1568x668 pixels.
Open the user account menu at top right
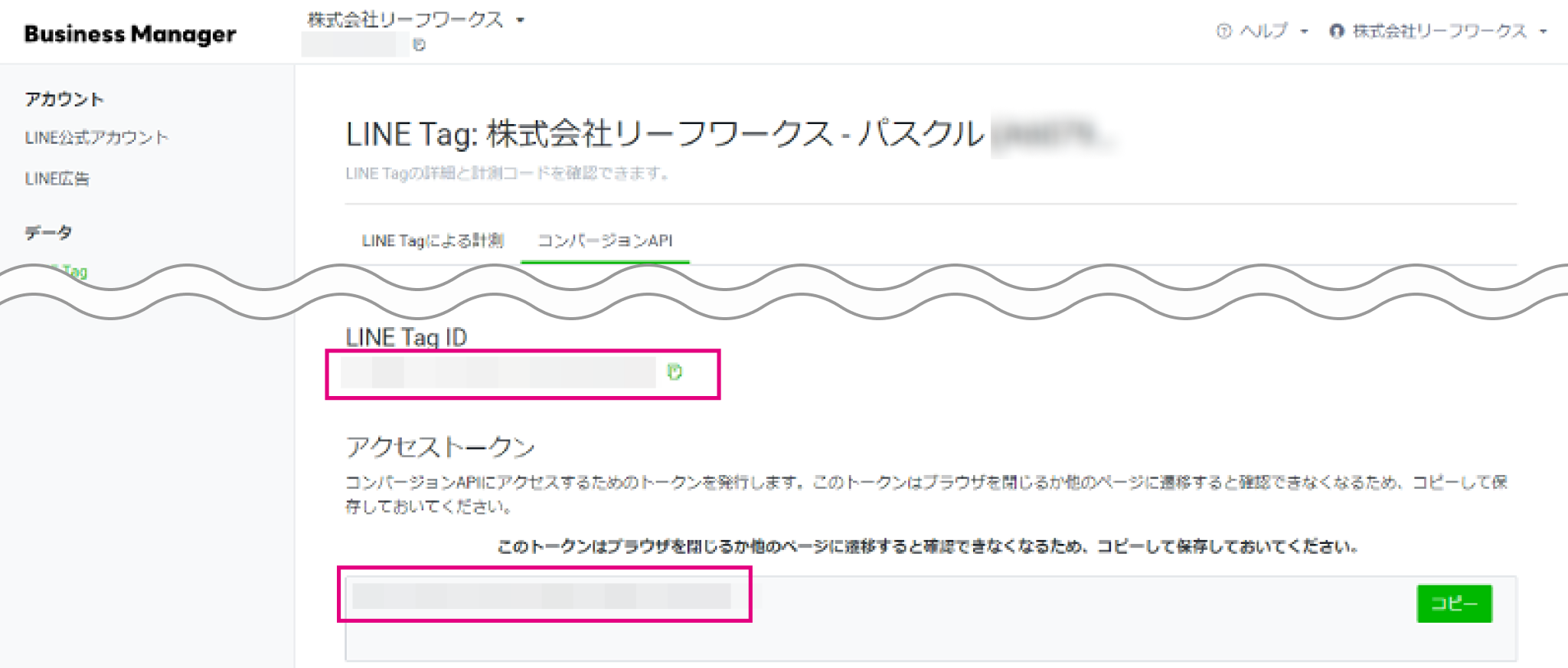click(1439, 31)
